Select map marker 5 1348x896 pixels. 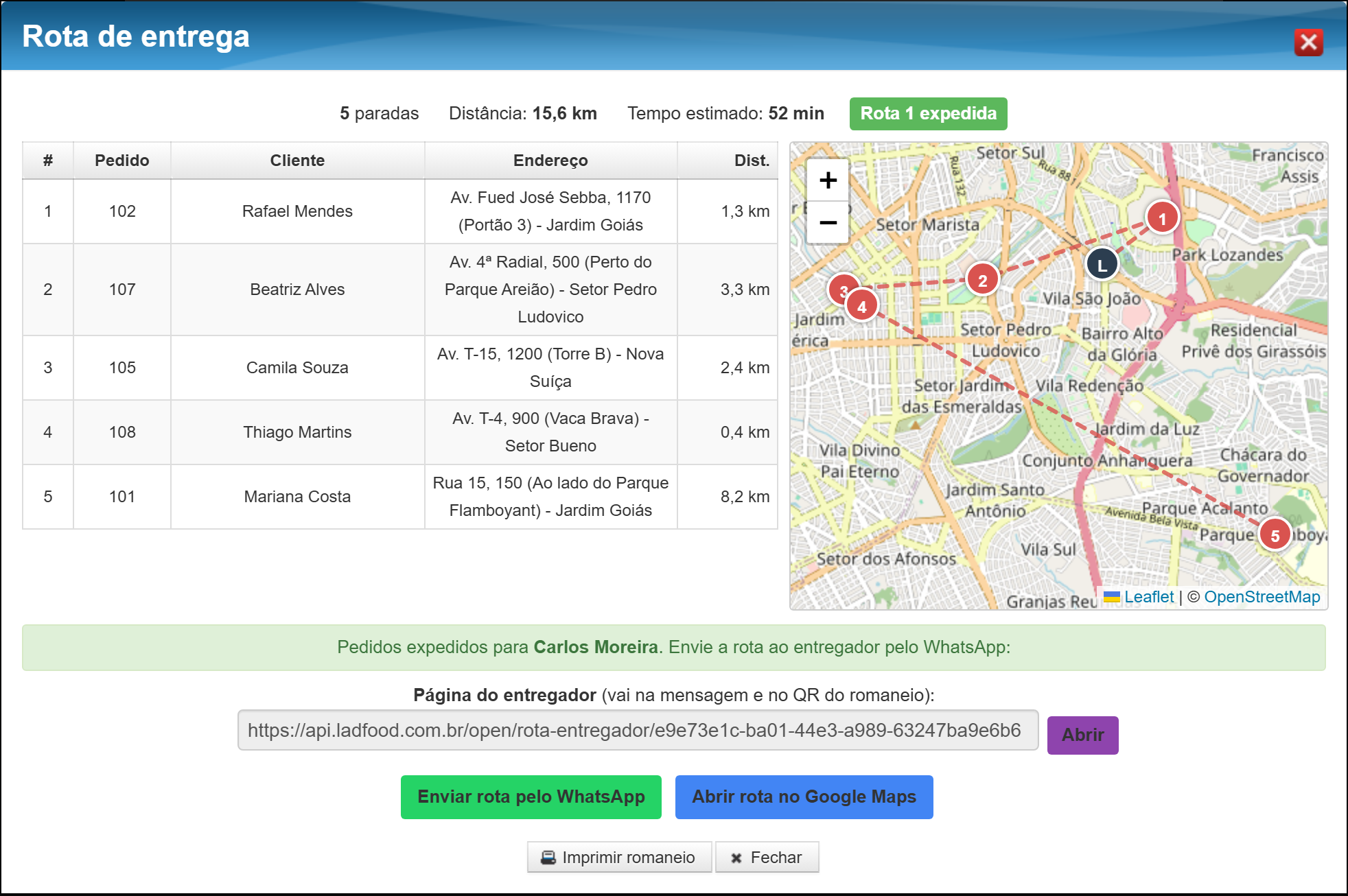1275,535
